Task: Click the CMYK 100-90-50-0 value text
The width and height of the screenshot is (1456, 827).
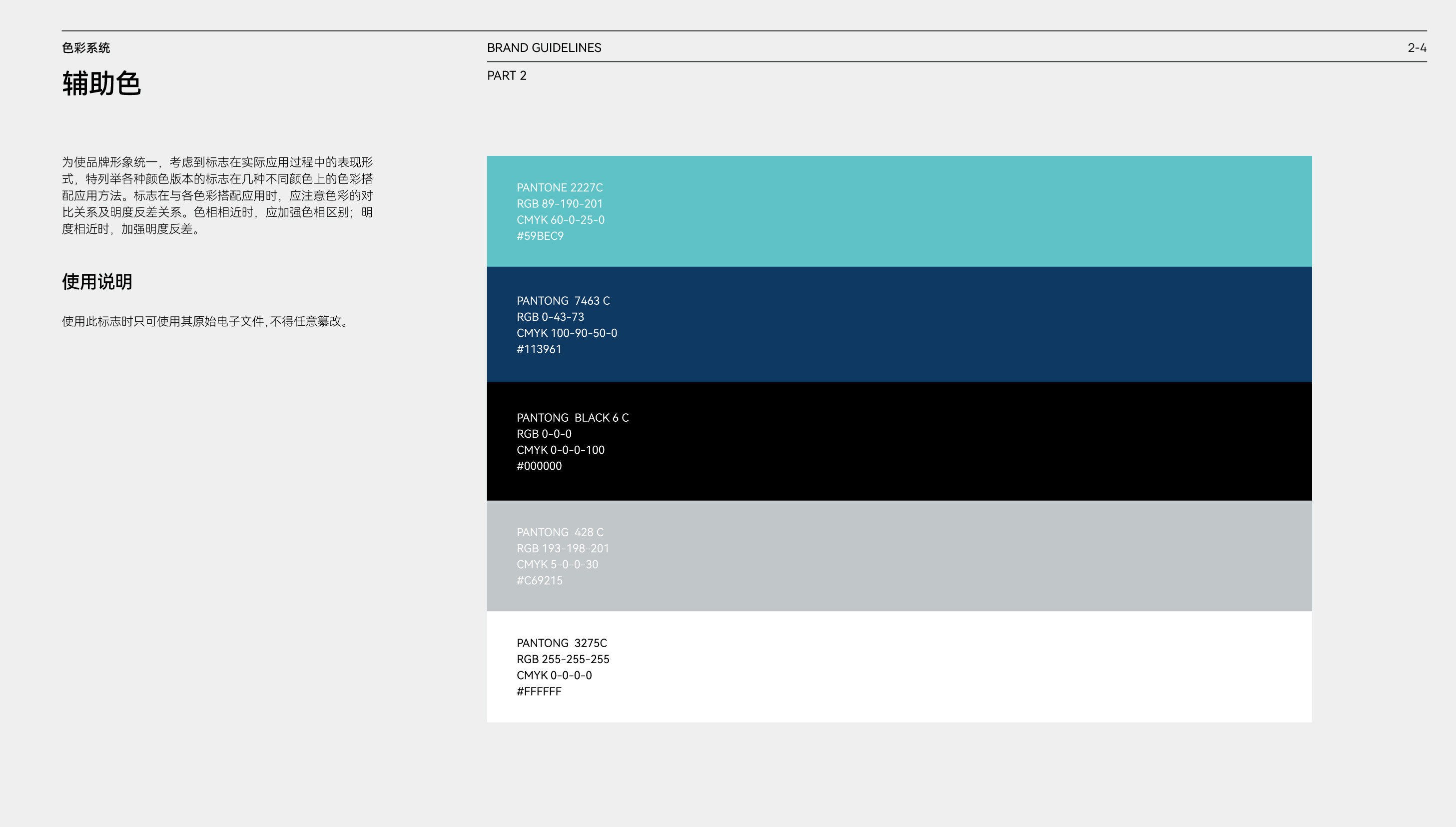Action: pyautogui.click(x=567, y=333)
